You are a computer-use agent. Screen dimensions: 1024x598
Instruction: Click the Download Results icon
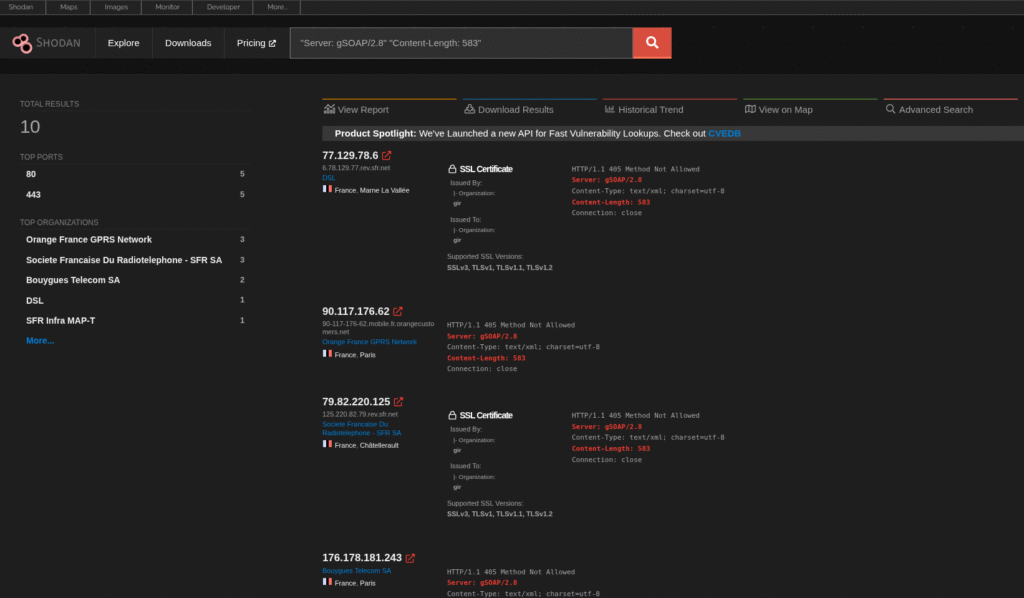coord(470,109)
